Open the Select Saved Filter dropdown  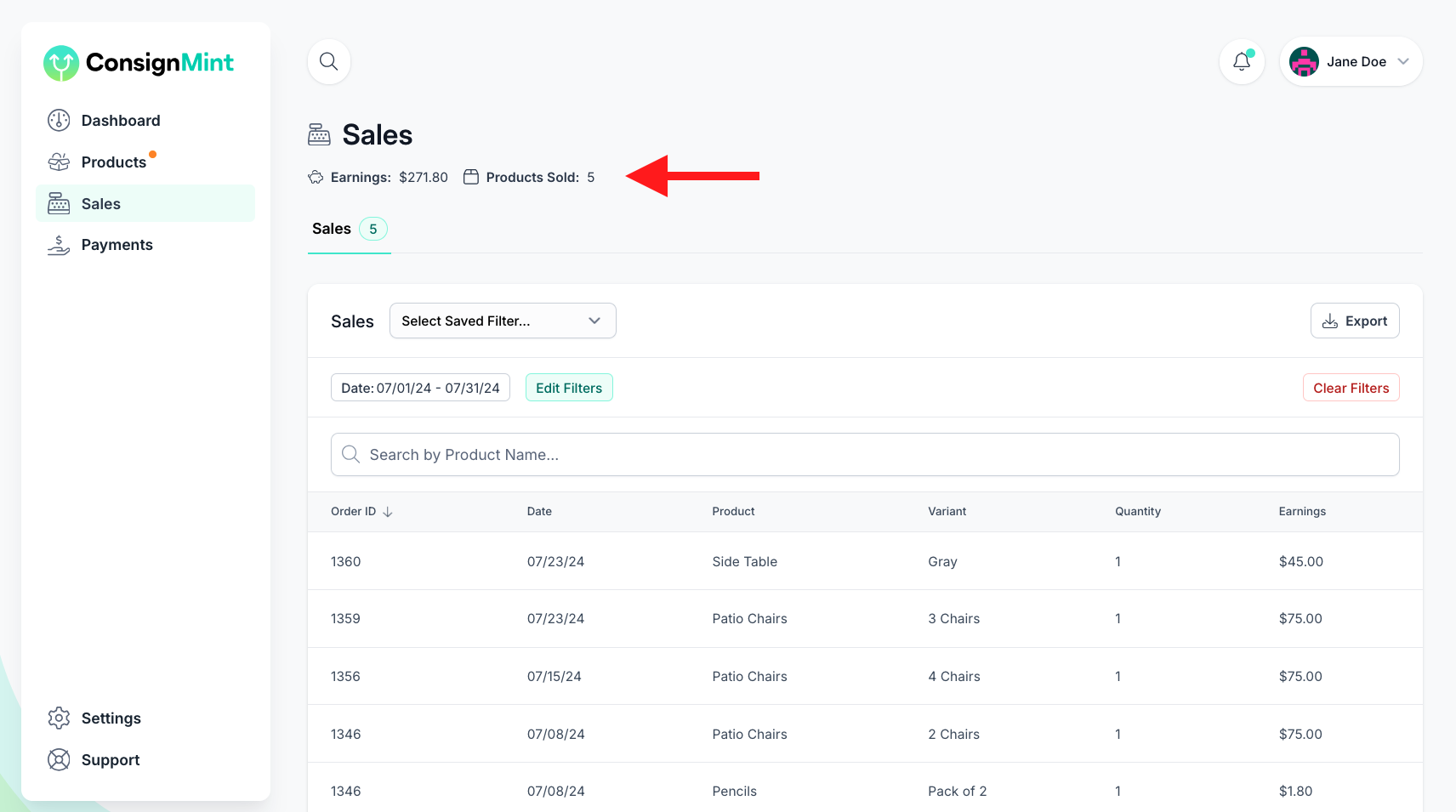[503, 321]
